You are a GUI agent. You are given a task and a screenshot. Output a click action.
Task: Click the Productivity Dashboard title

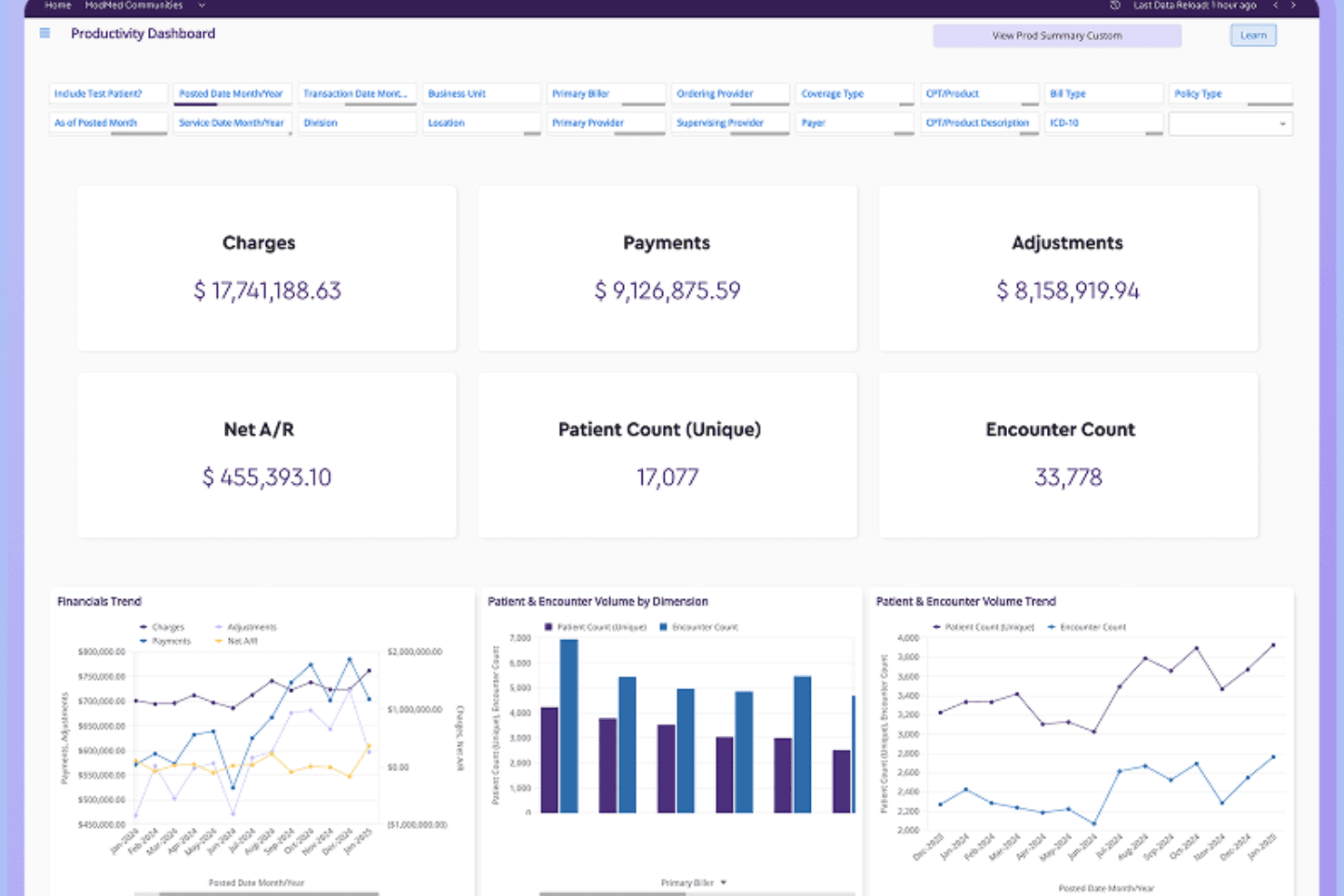[143, 34]
